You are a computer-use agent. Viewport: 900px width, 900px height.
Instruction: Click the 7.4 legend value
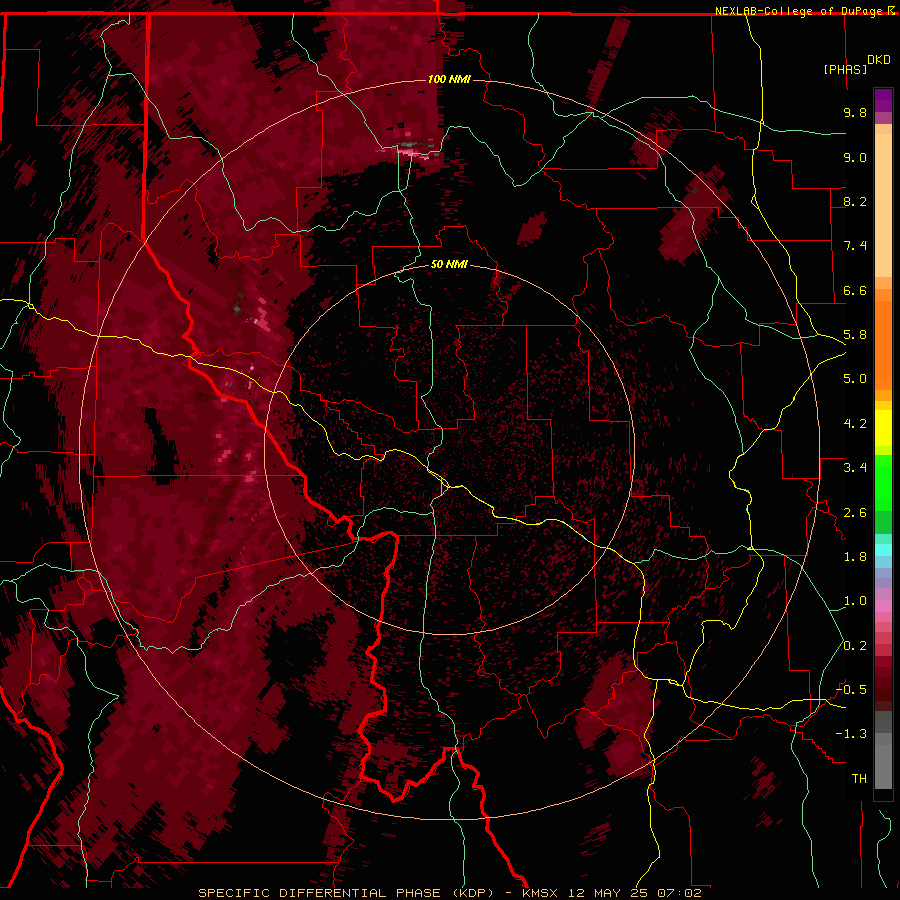click(x=855, y=246)
